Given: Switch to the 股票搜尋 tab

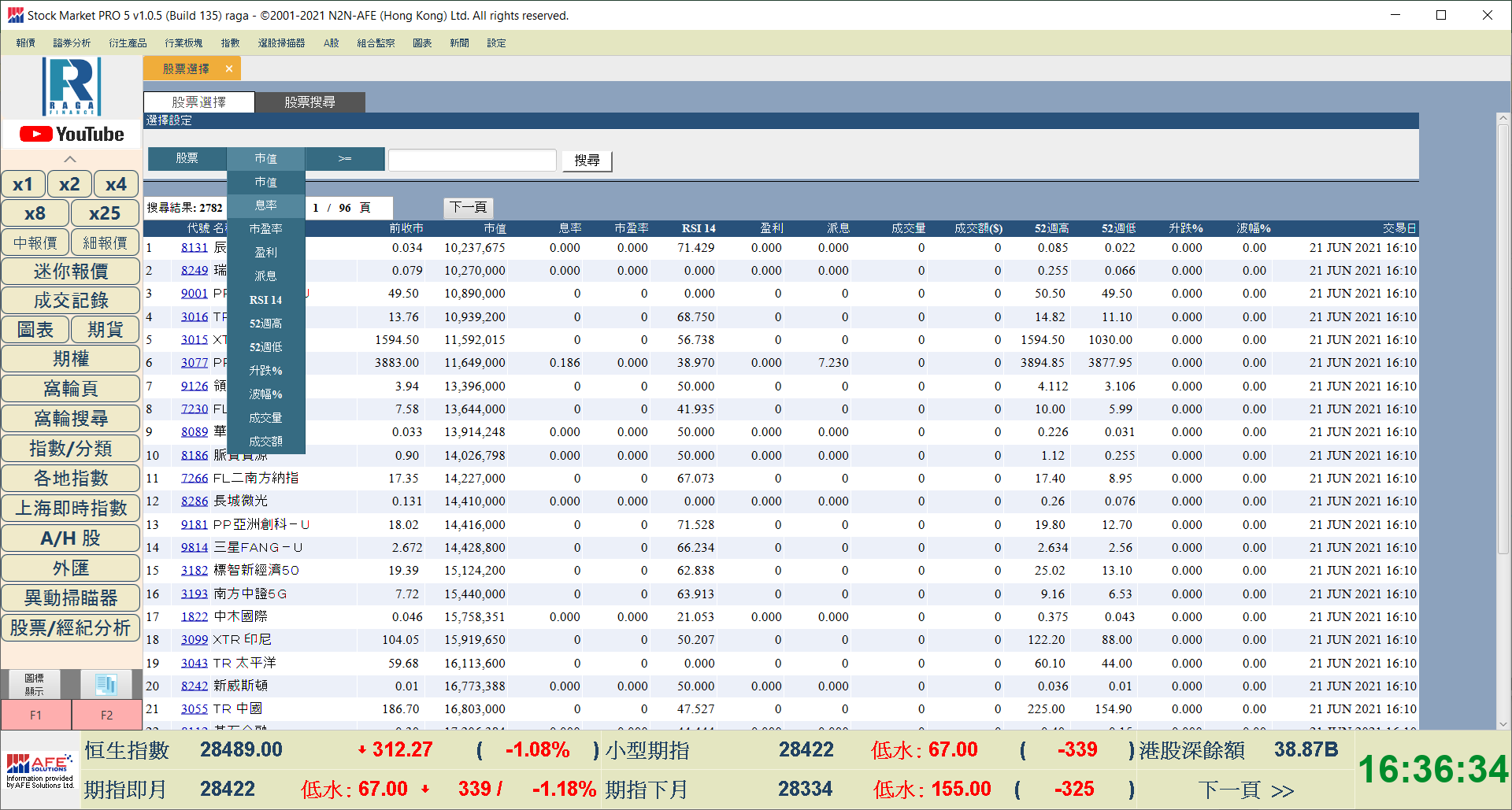Looking at the screenshot, I should click(x=309, y=102).
